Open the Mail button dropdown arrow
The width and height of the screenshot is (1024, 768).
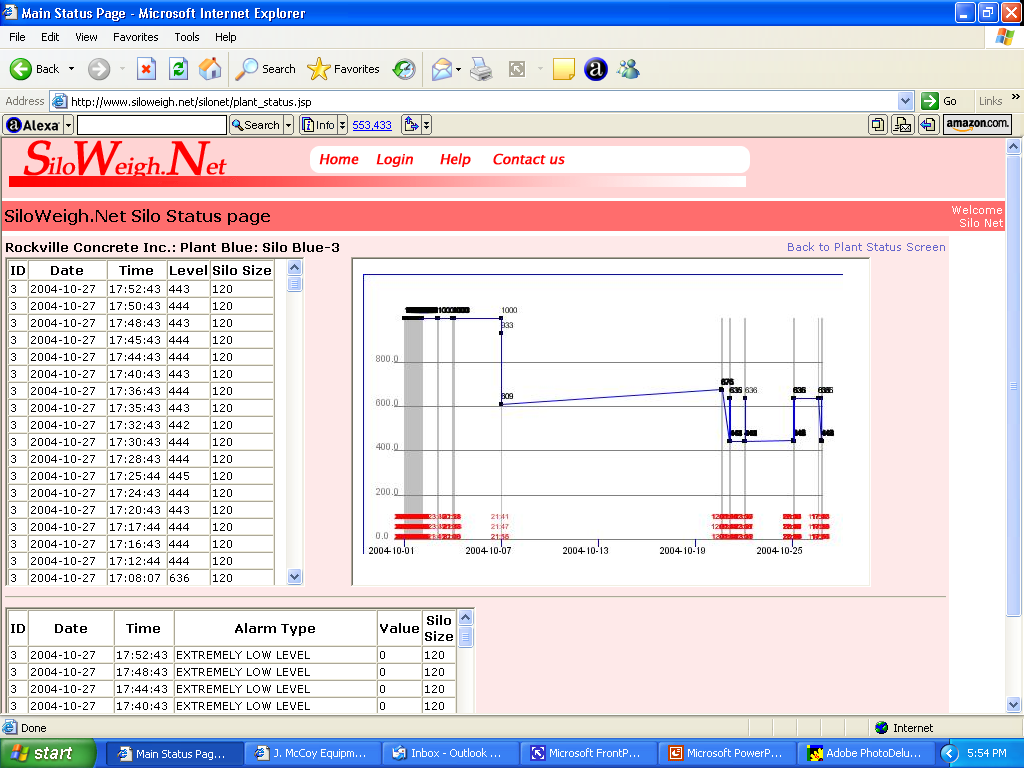(x=458, y=69)
